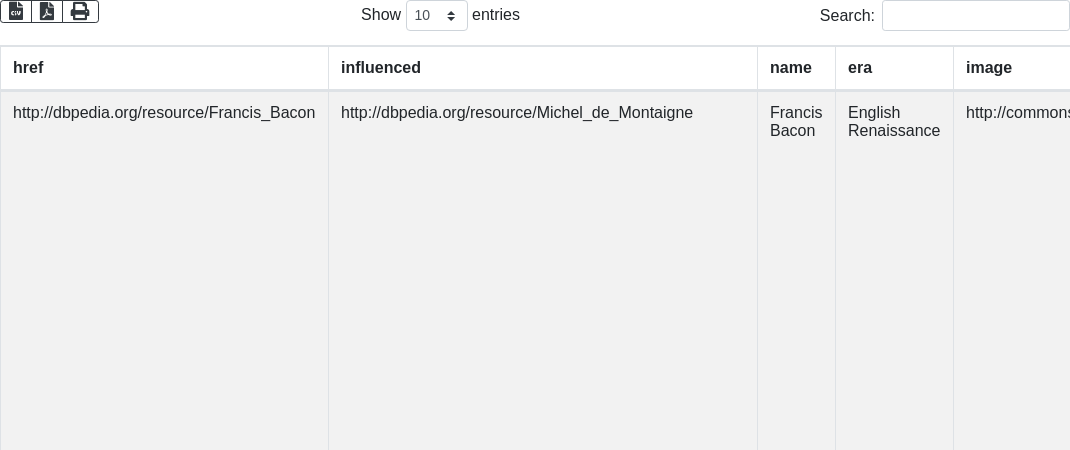Click the Francis_Bacon dbpedia resource URL

(x=164, y=113)
